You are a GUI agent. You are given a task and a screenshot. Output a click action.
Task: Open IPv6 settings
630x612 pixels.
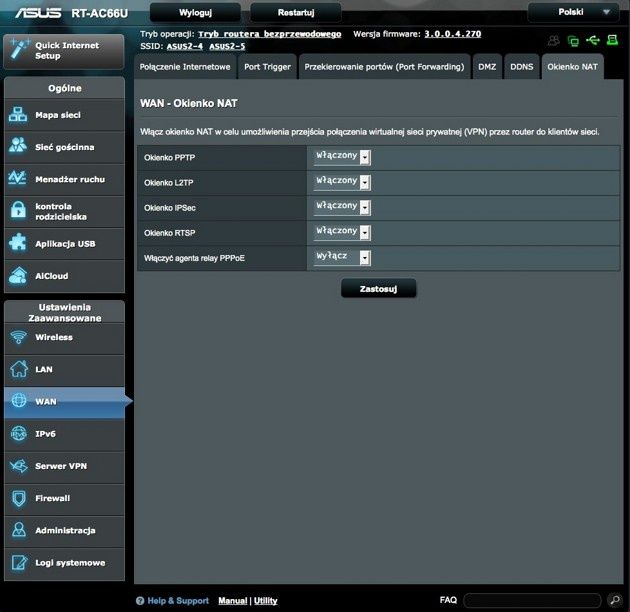click(64, 434)
